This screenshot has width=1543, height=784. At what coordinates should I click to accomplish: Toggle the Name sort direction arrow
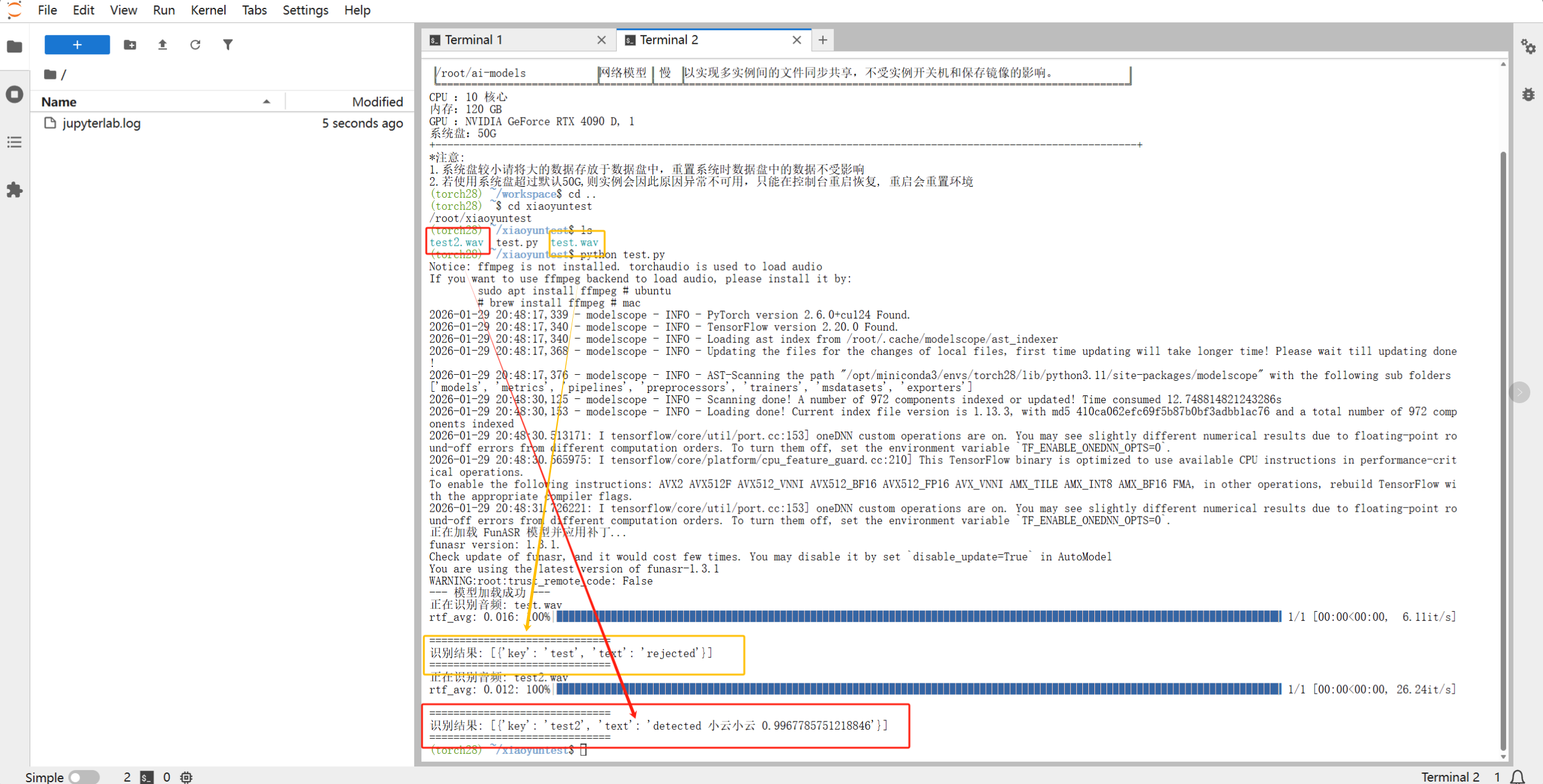coord(267,102)
